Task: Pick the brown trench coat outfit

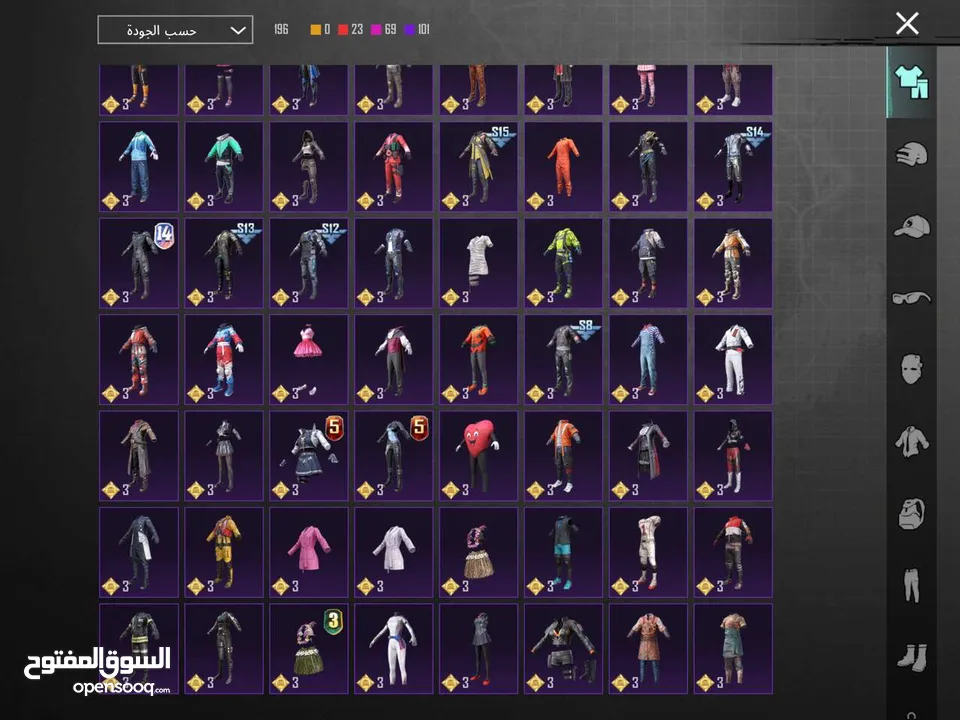Action: 139,456
